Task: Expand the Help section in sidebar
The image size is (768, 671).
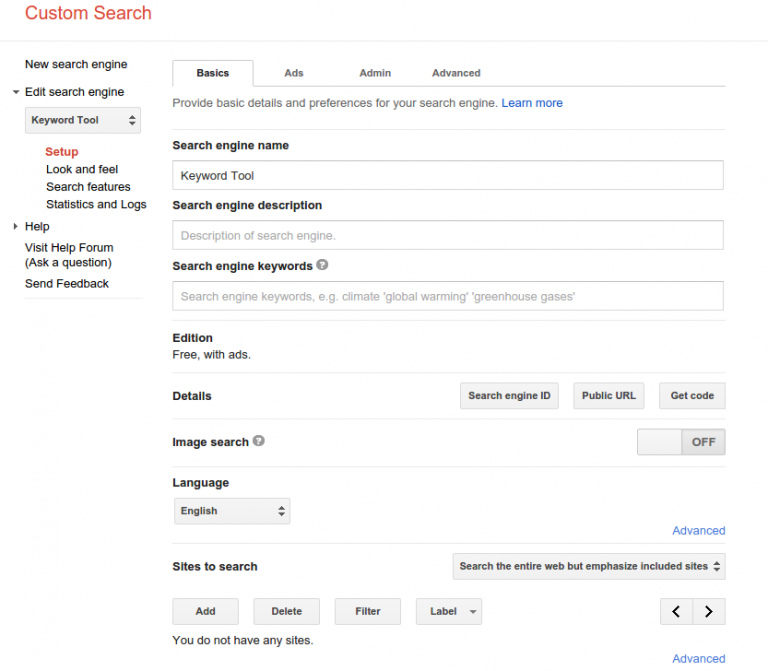Action: [x=16, y=227]
